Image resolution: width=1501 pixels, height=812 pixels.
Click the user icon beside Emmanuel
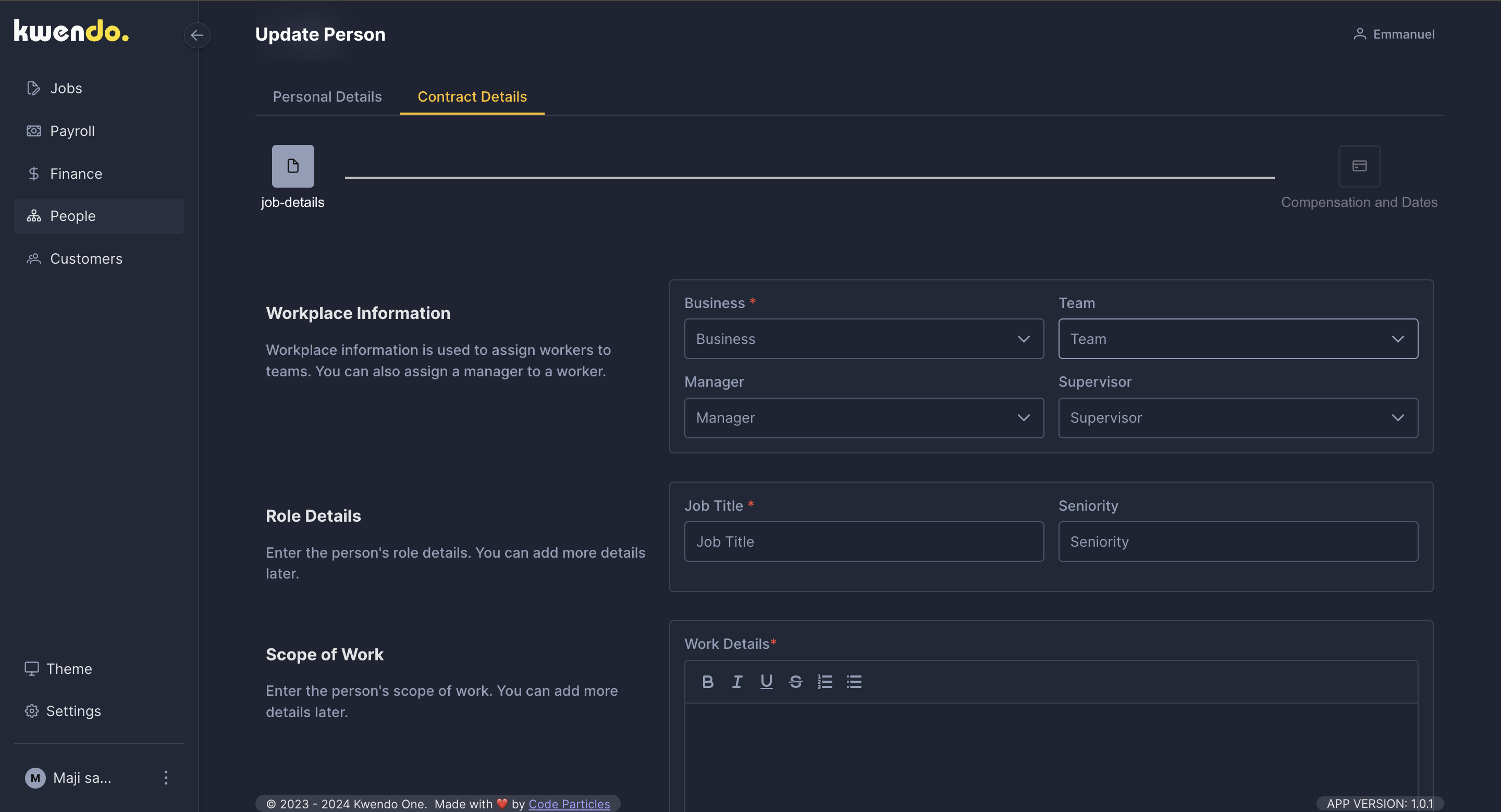(x=1359, y=34)
